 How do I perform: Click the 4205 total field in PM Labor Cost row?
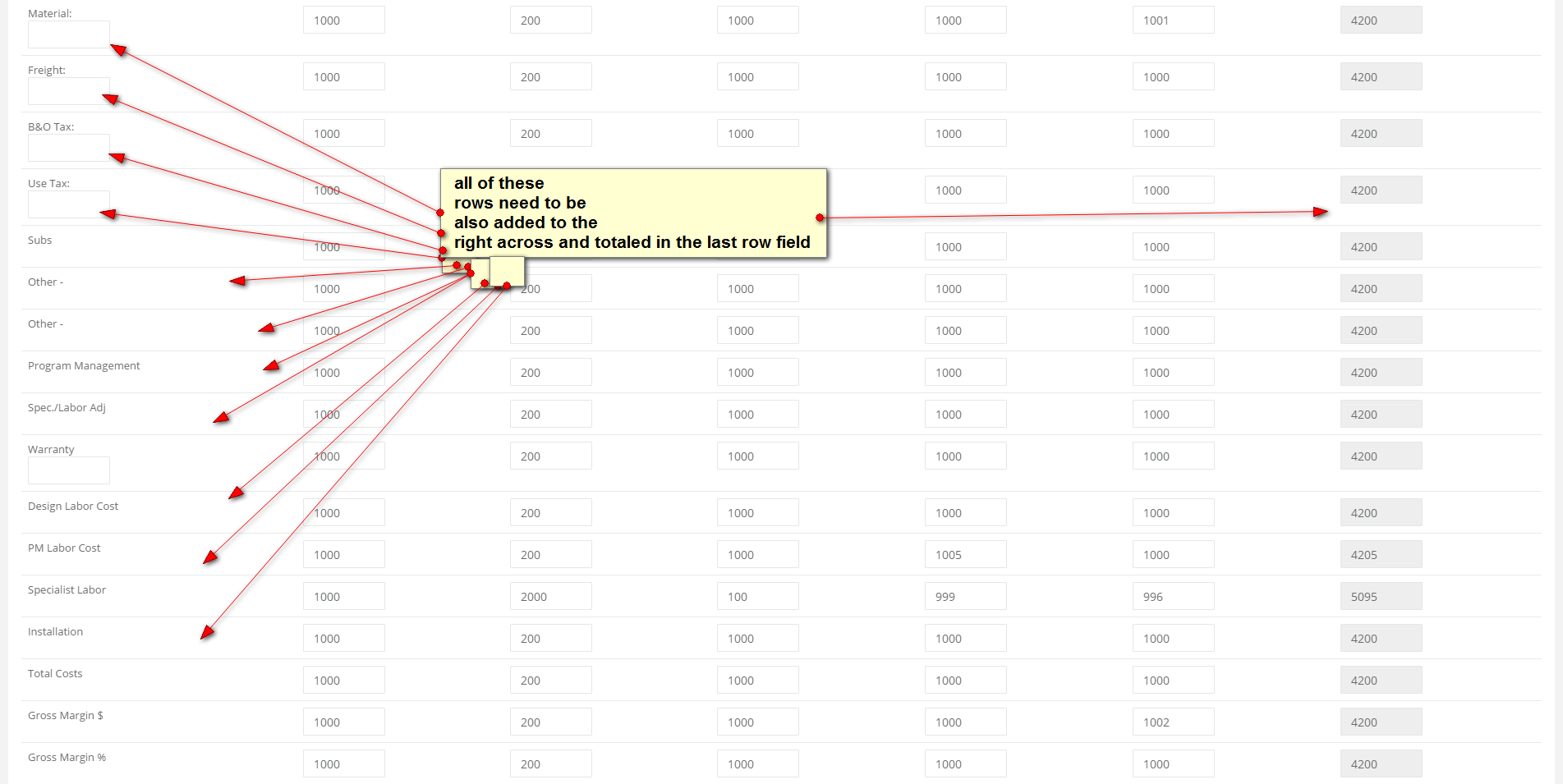coord(1381,555)
